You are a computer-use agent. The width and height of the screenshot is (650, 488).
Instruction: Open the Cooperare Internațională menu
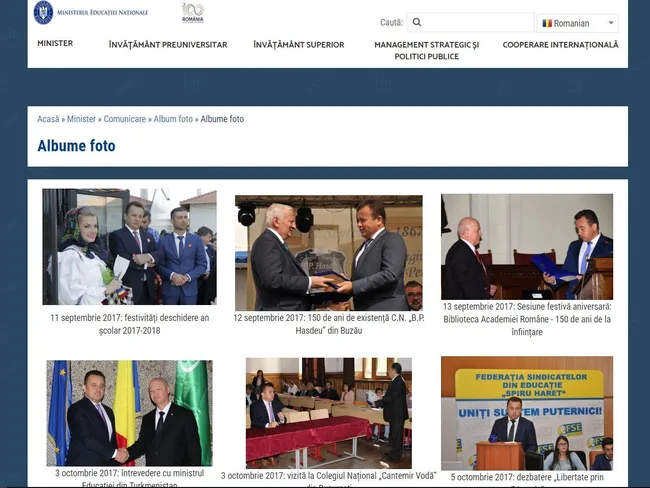560,44
